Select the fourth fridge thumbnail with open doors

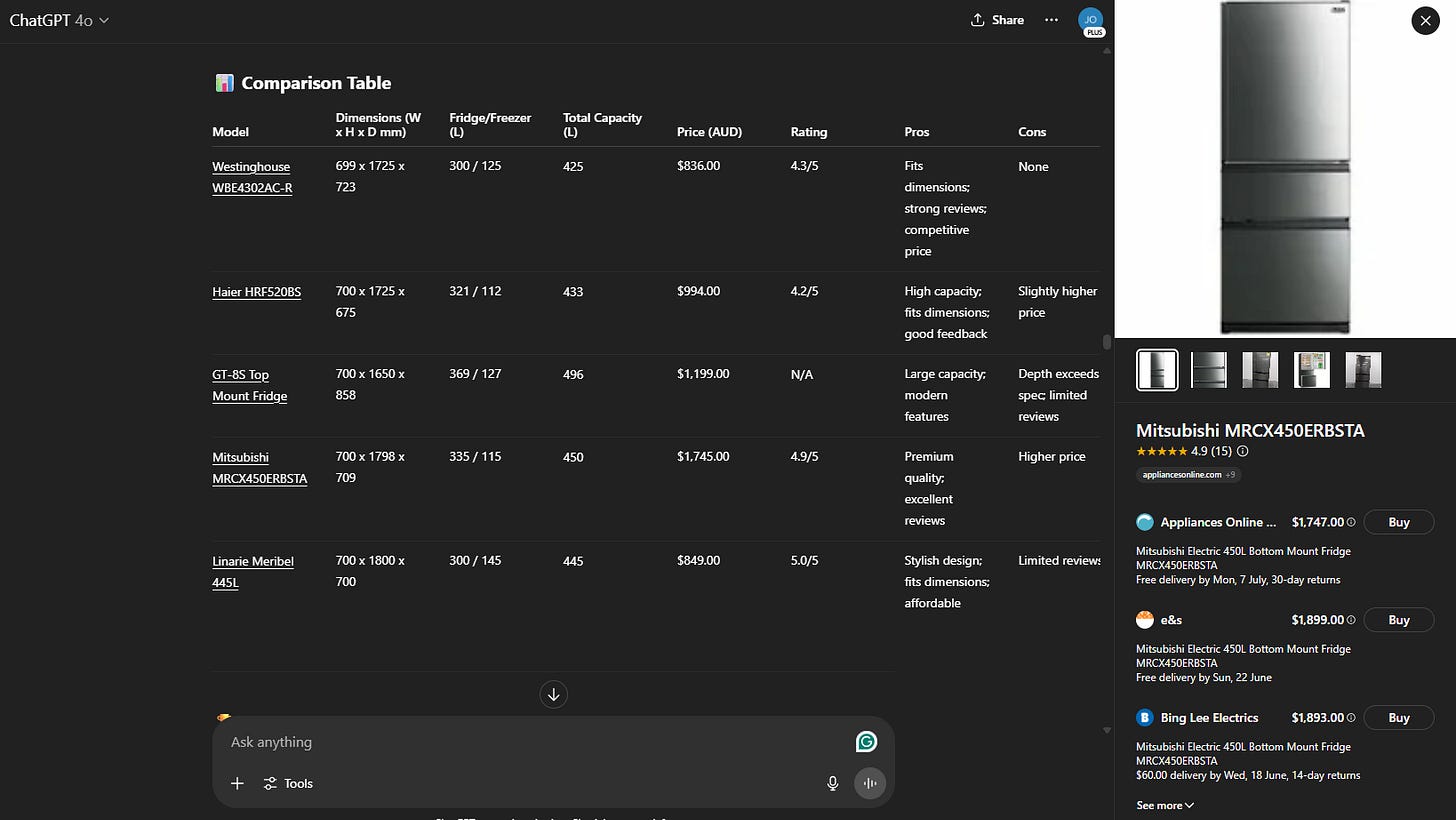tap(1311, 370)
